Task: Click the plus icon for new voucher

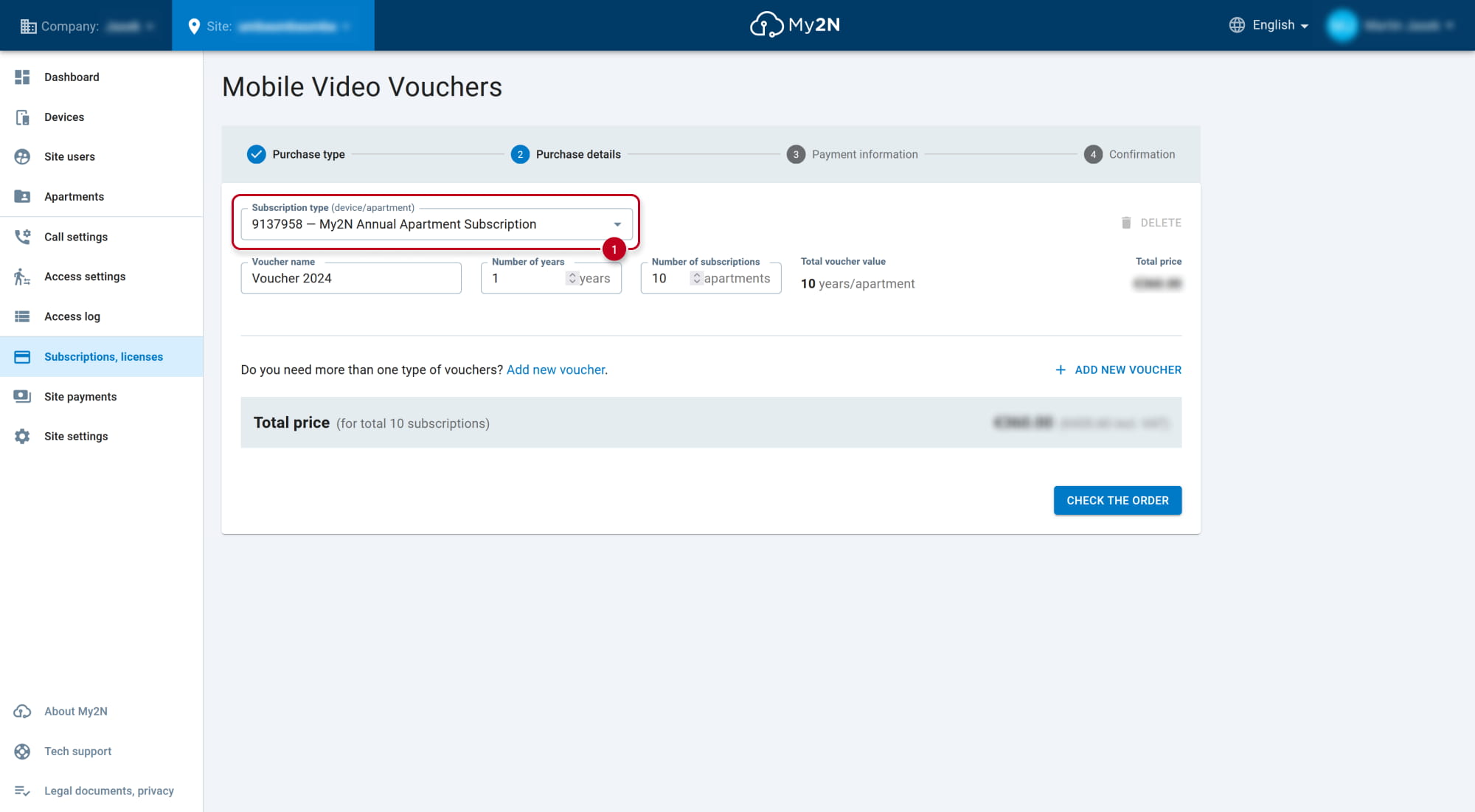Action: 1060,369
